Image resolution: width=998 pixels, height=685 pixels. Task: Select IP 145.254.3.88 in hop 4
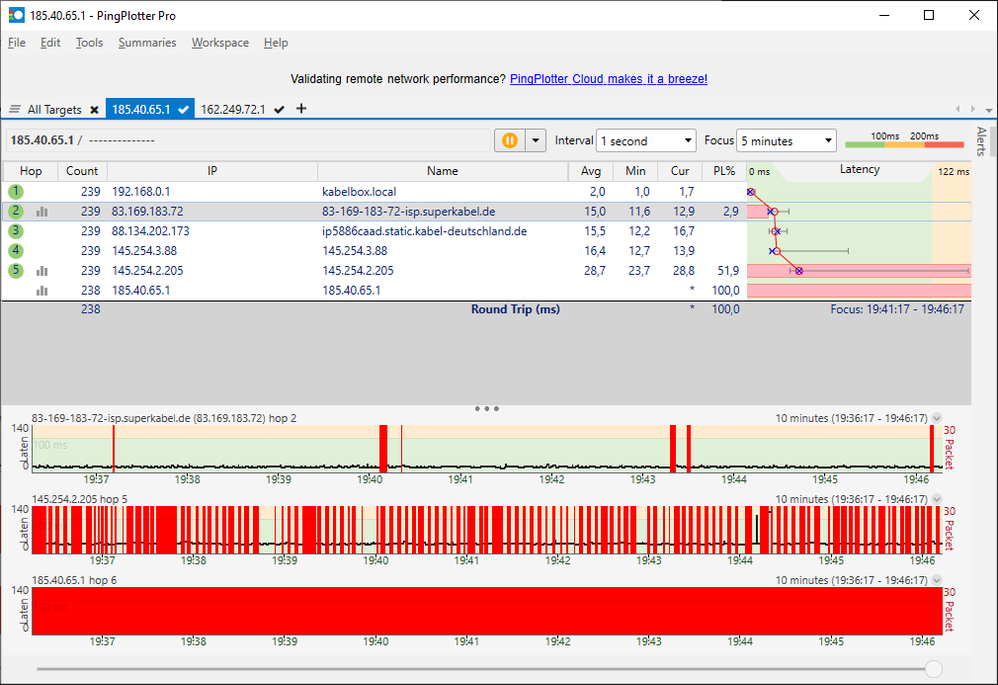click(144, 251)
